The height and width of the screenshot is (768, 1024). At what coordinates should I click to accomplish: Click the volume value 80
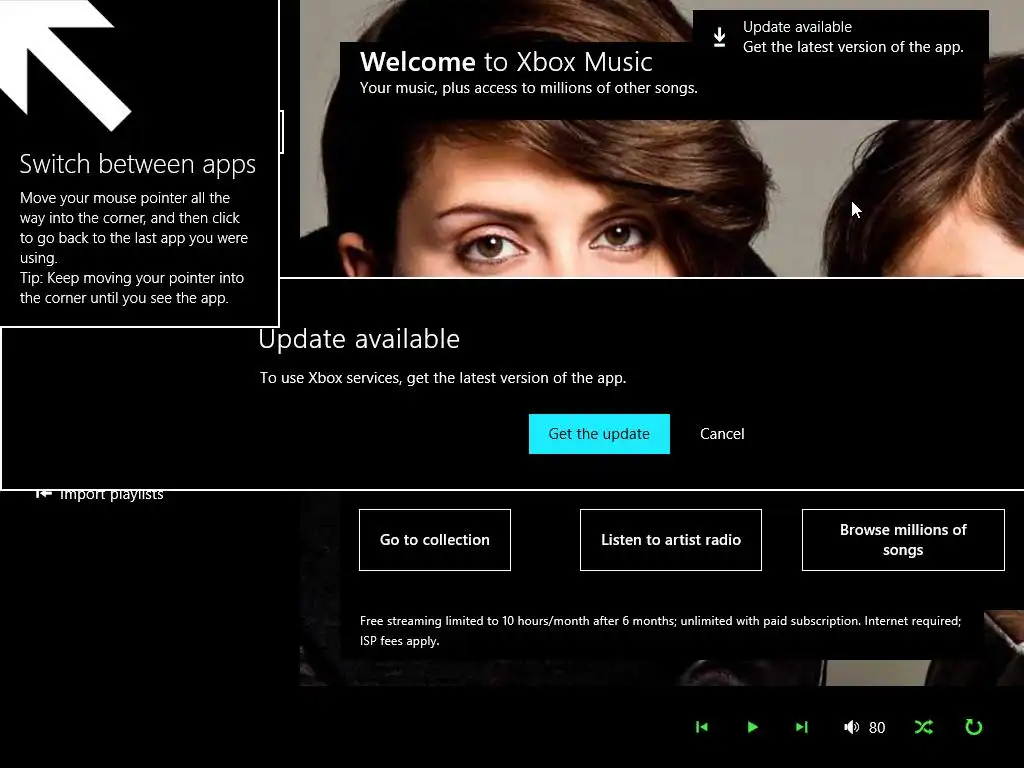point(877,728)
